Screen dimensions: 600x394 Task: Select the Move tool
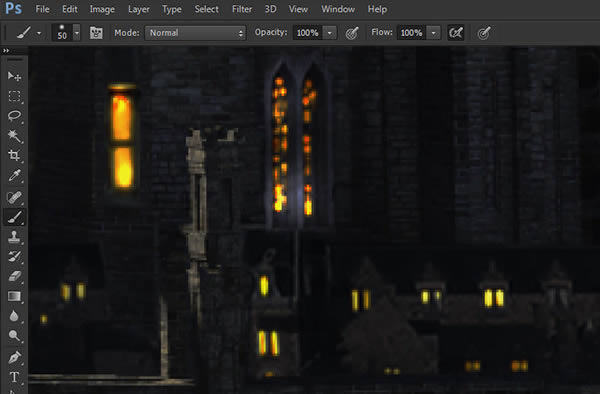pyautogui.click(x=14, y=76)
